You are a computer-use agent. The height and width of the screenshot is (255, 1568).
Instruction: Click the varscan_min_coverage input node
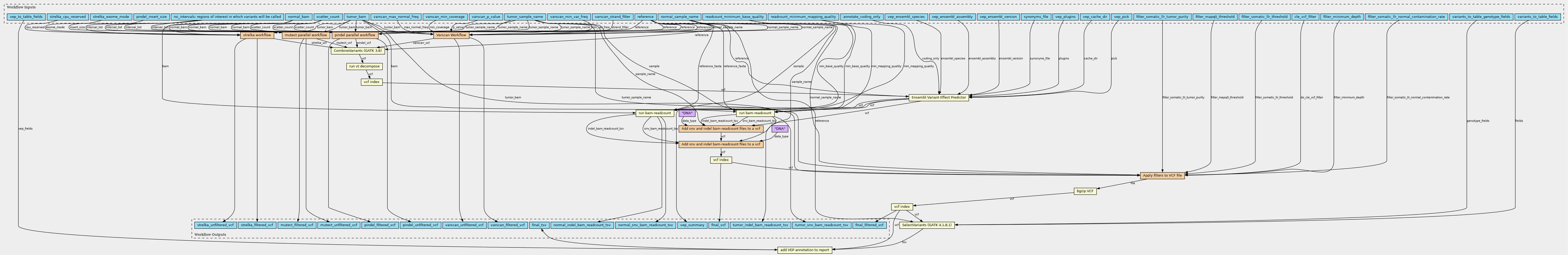pyautogui.click(x=445, y=17)
